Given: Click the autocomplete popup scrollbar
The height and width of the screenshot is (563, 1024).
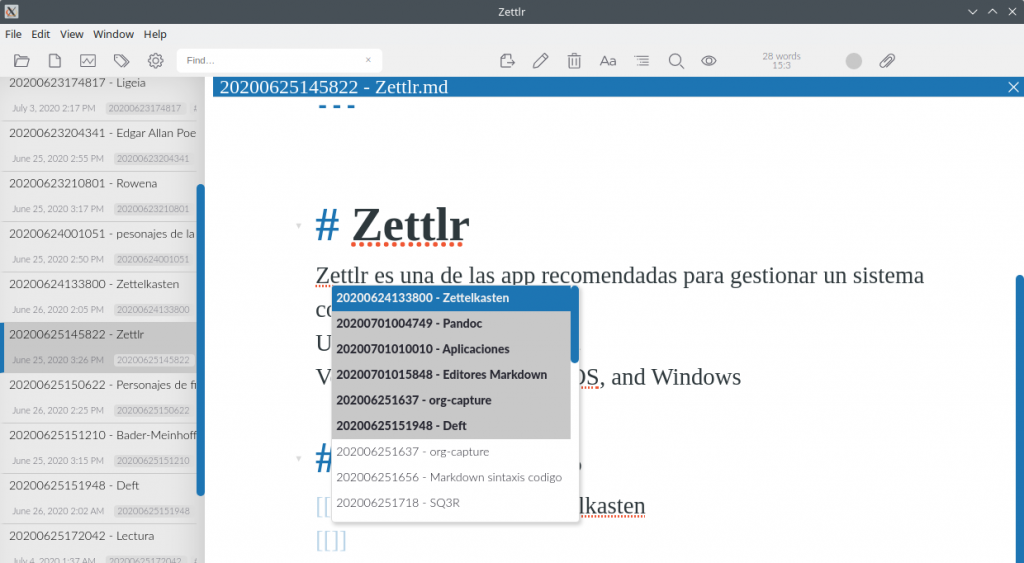Looking at the screenshot, I should tap(575, 325).
